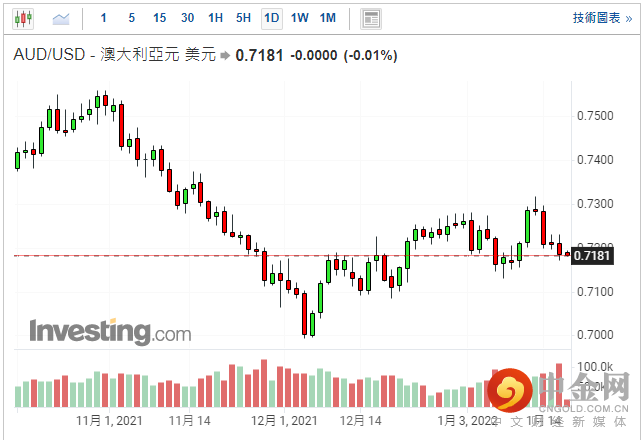Show the 1M monthly chart
644x440 pixels.
[327, 18]
